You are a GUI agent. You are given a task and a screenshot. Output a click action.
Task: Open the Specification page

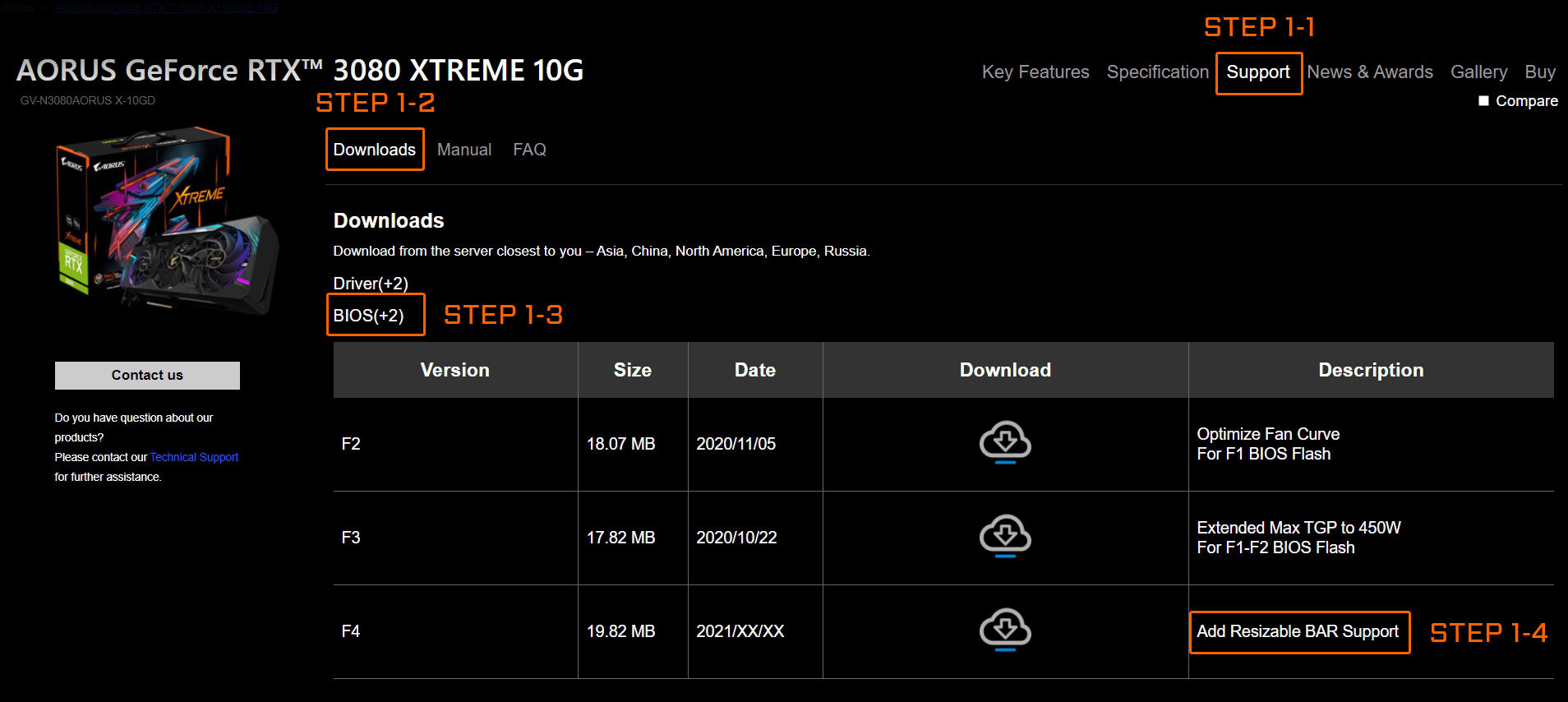1157,72
